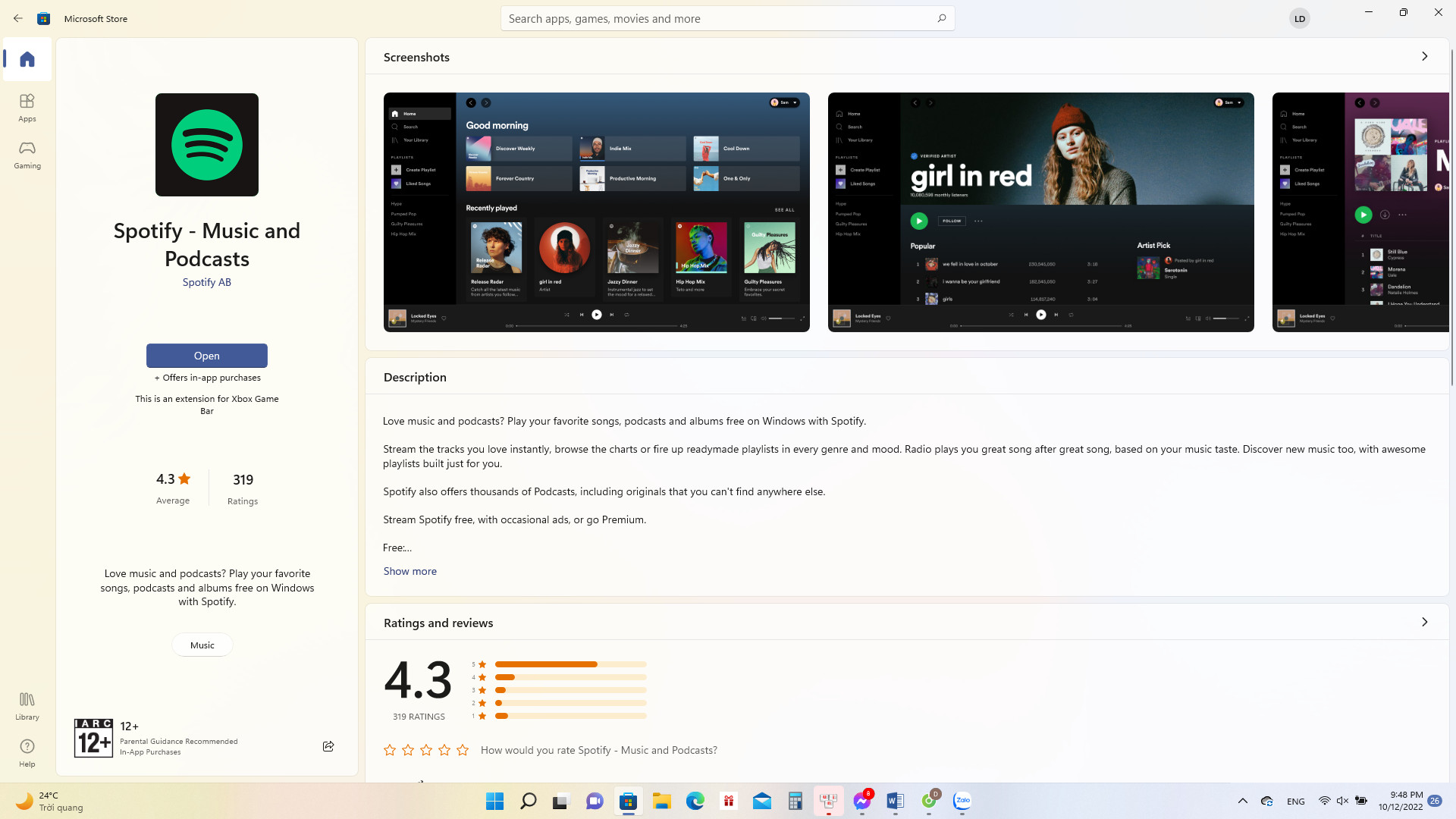Click 'Parental Guidance Recommended' text
Viewport: 1456px width, 819px height.
179,742
